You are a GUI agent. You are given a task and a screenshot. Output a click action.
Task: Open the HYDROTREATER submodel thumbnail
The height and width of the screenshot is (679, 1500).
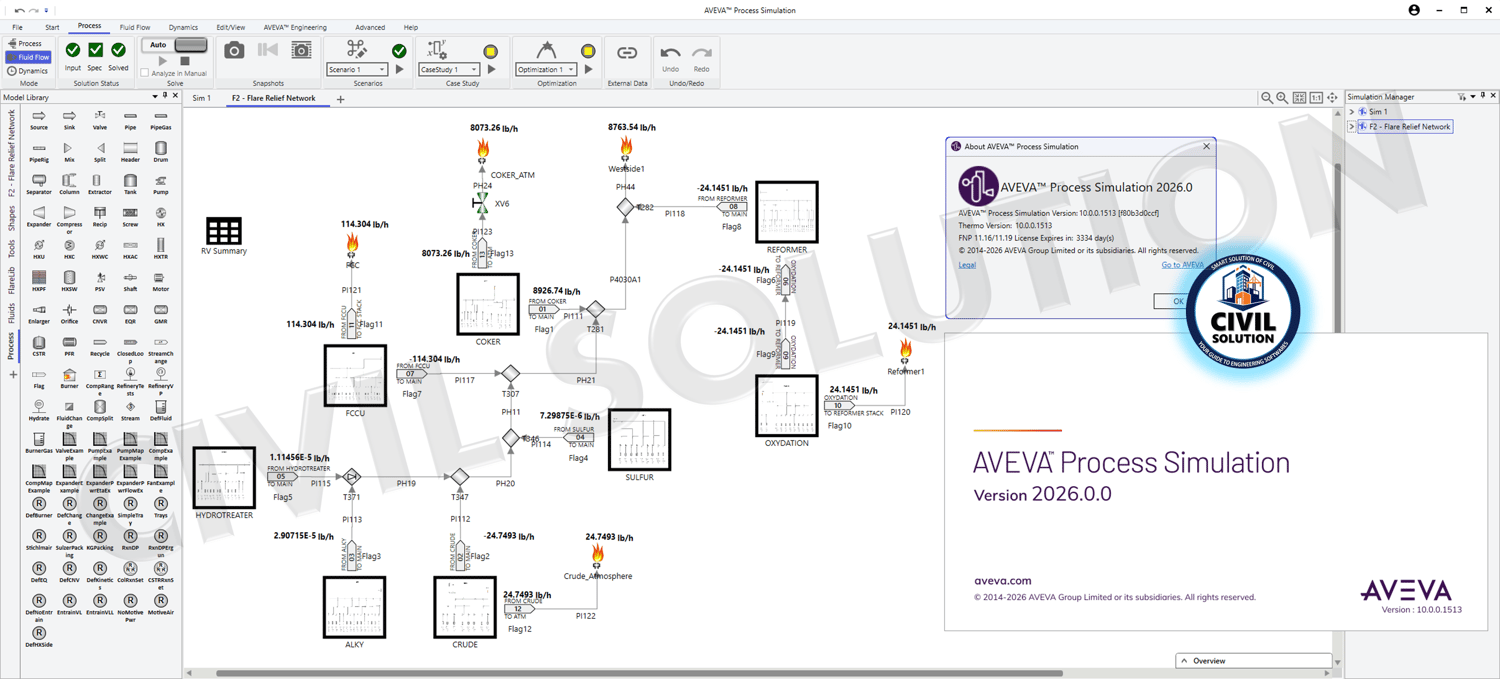(224, 478)
